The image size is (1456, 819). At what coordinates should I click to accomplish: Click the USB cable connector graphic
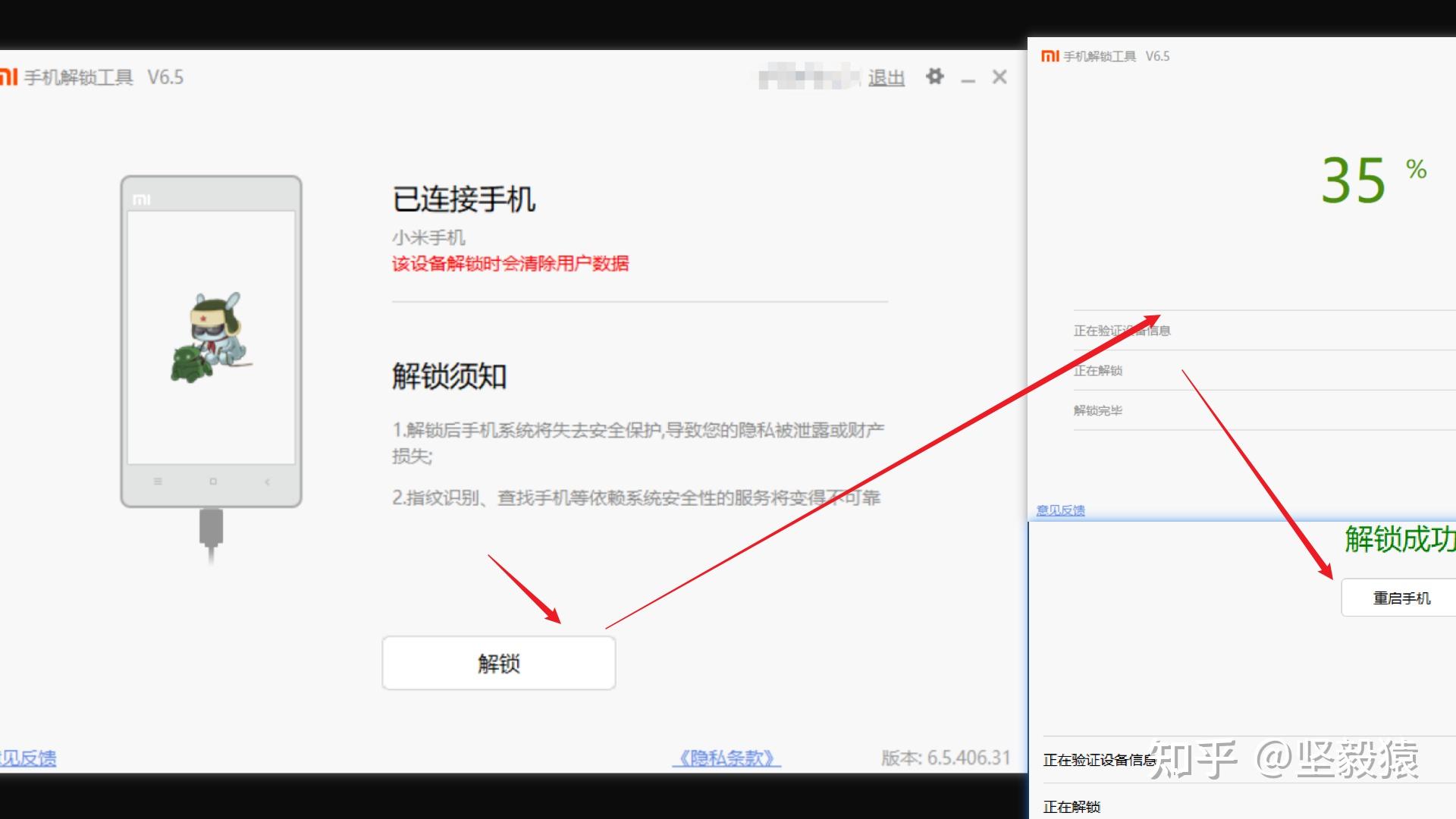pyautogui.click(x=211, y=527)
